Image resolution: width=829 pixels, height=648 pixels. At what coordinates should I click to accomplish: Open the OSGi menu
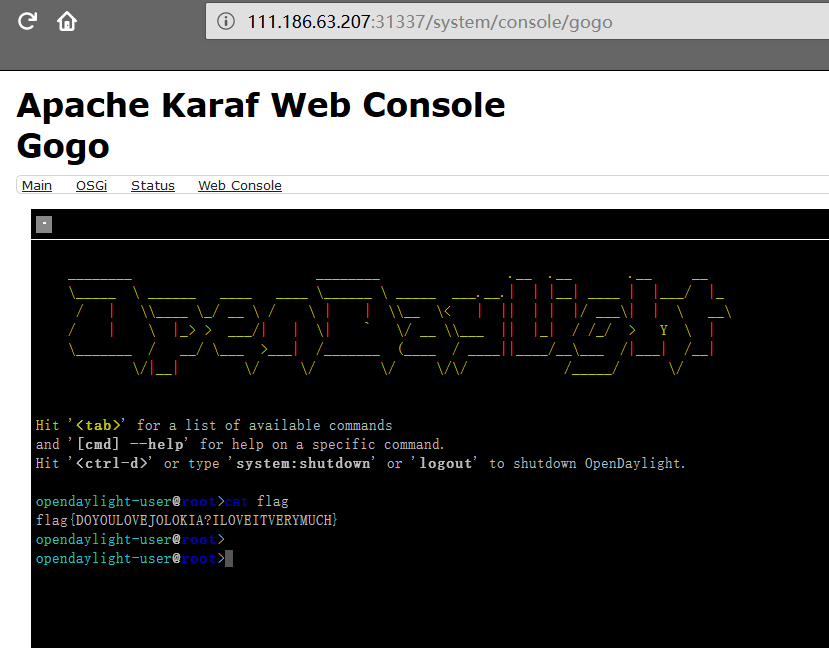91,185
